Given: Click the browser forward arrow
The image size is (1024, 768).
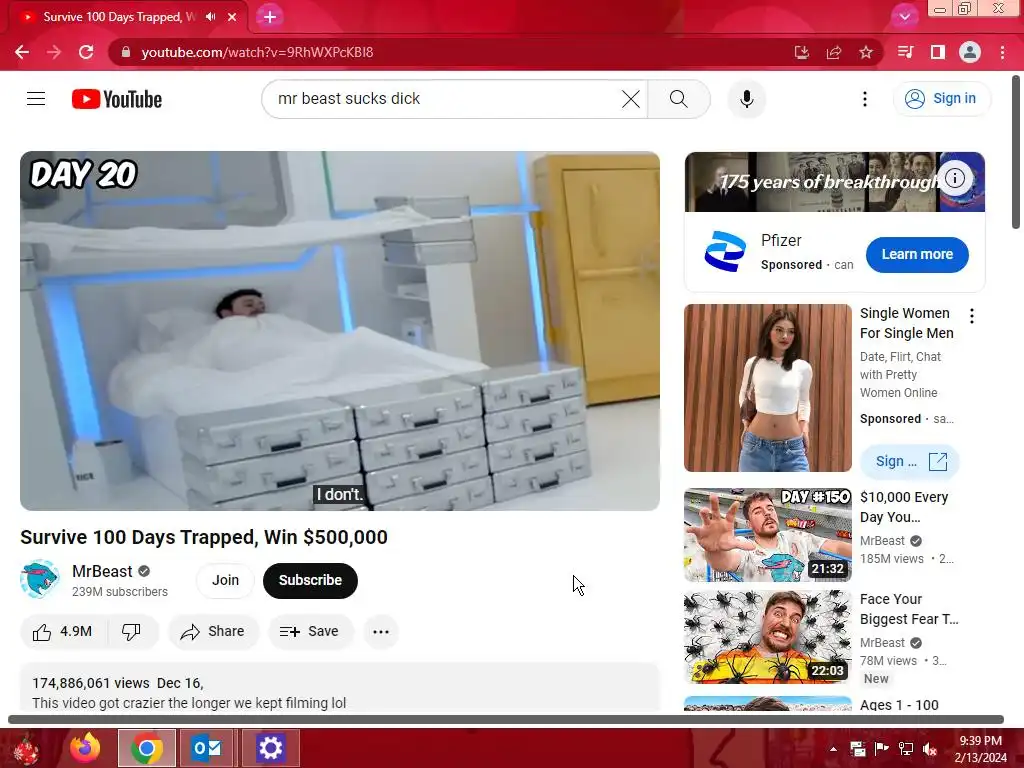Looking at the screenshot, I should (x=54, y=52).
